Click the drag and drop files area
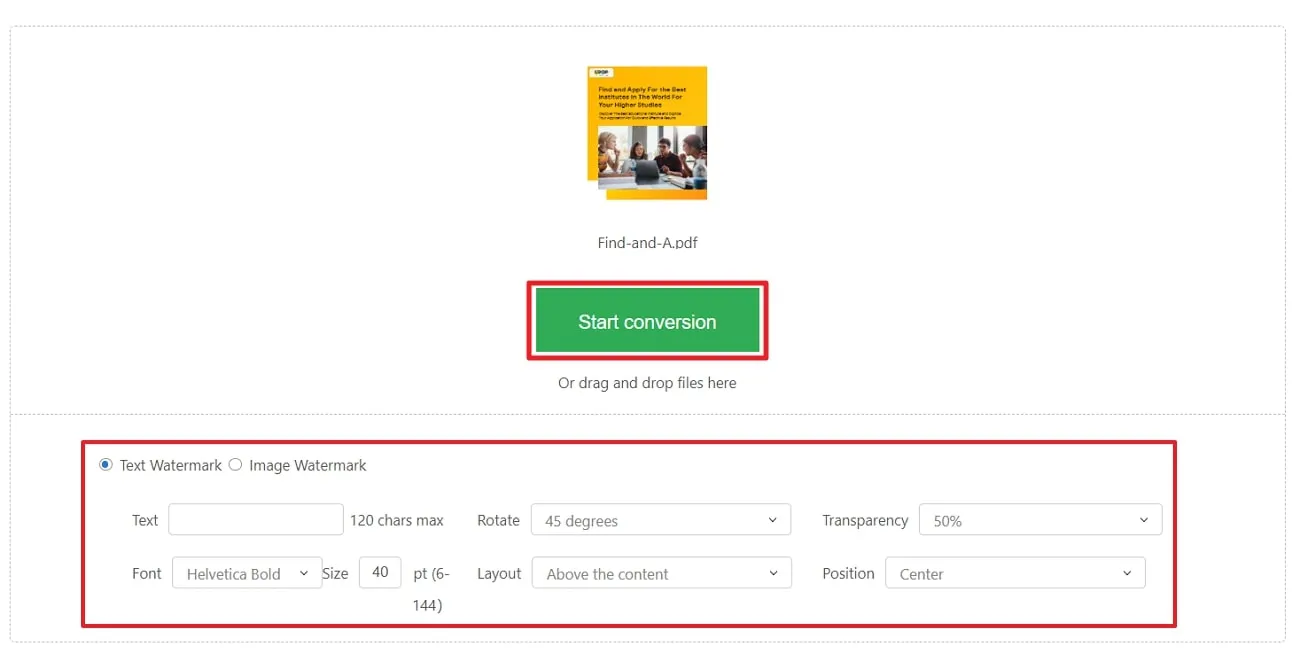This screenshot has width=1300, height=654. tap(647, 383)
